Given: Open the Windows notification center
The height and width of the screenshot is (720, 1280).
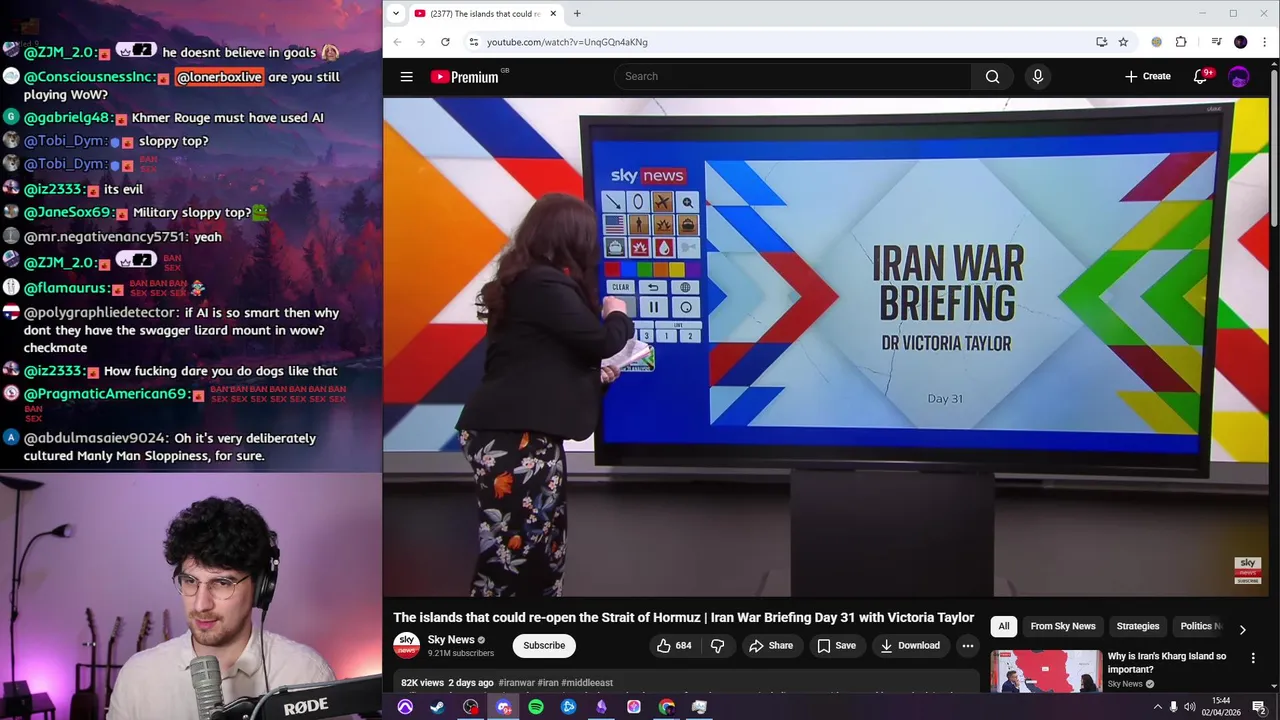Looking at the screenshot, I should (x=1259, y=707).
